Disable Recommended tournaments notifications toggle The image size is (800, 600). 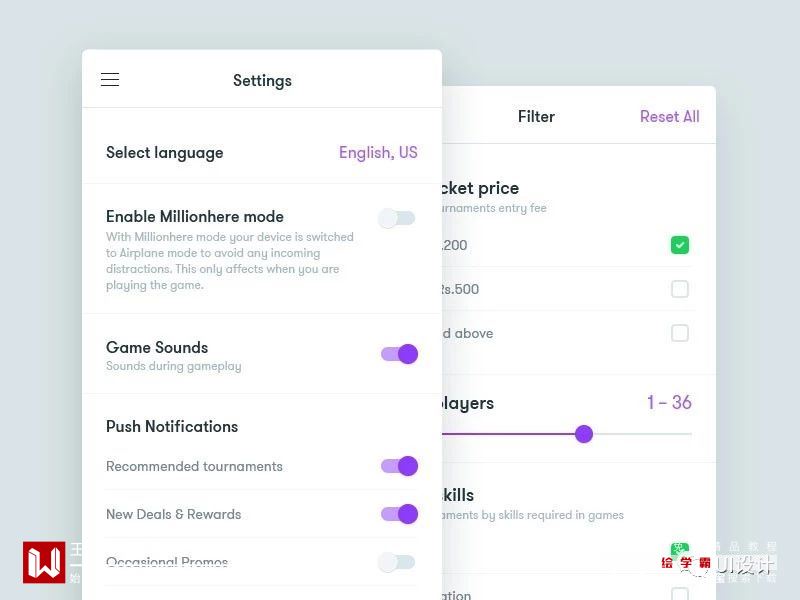tap(399, 466)
